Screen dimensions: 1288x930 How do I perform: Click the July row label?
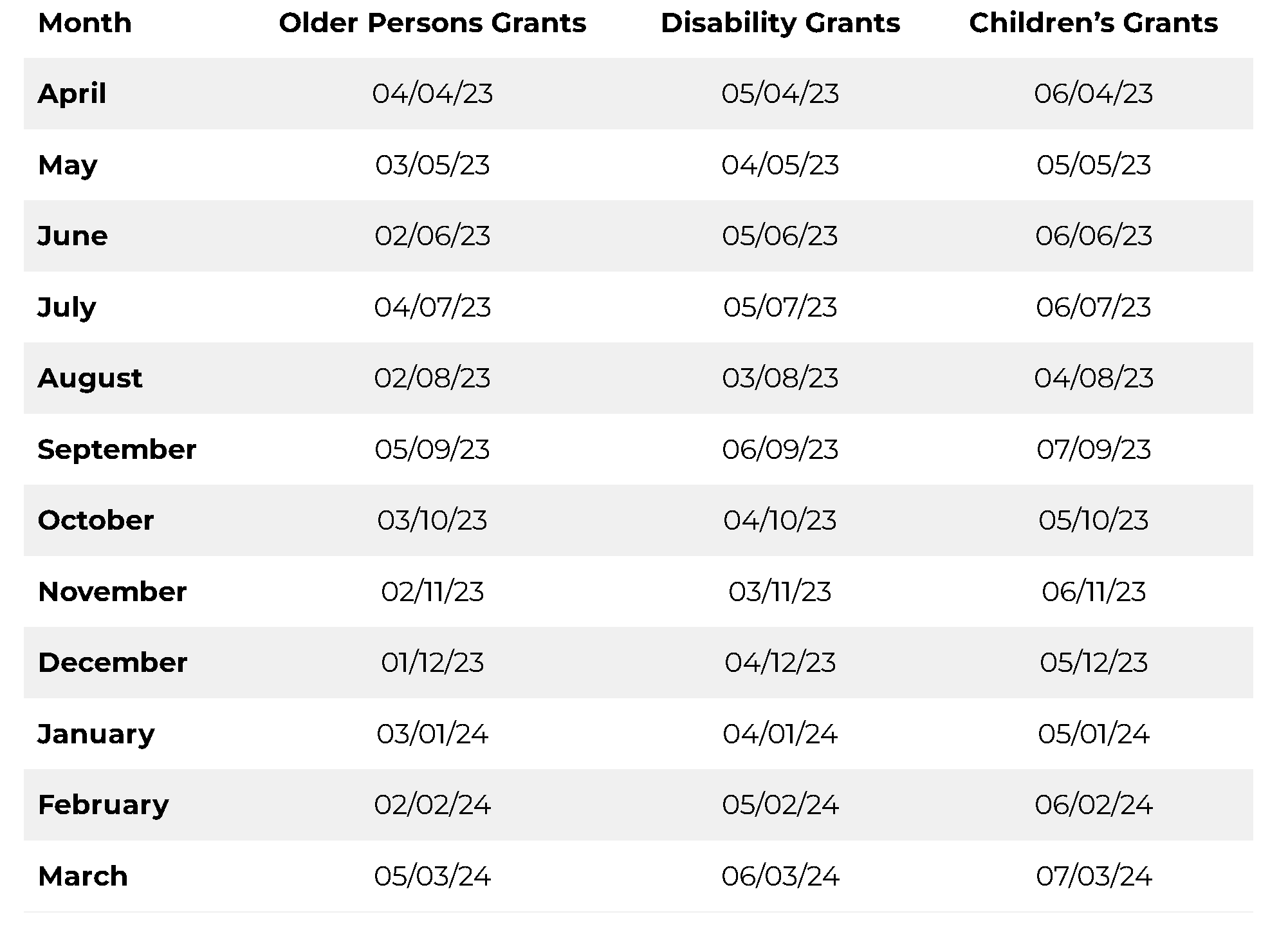(x=67, y=308)
